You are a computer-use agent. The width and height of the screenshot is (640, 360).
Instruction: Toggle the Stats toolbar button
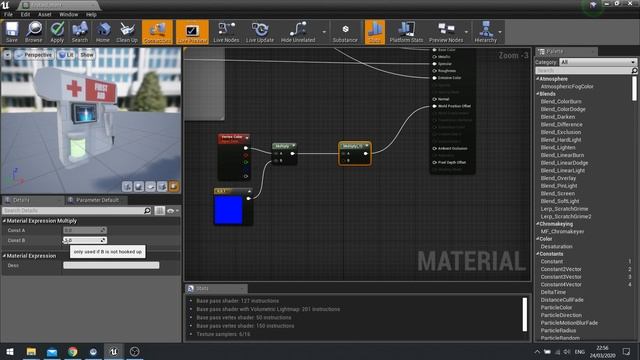tap(374, 32)
